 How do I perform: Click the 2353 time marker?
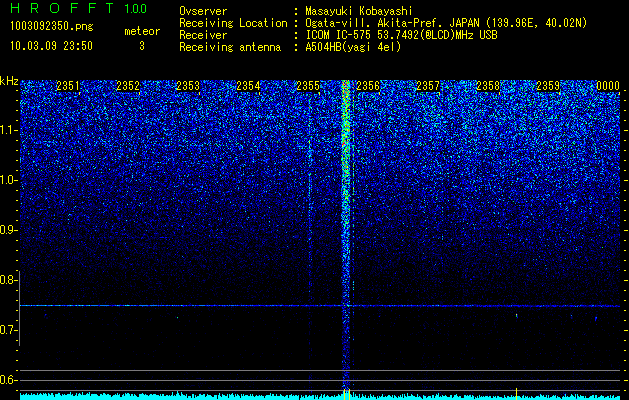(188, 86)
